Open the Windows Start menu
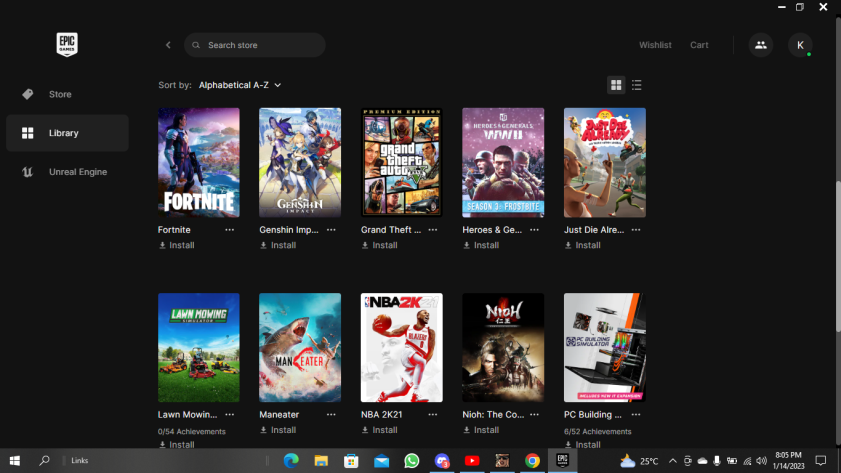 [15, 461]
